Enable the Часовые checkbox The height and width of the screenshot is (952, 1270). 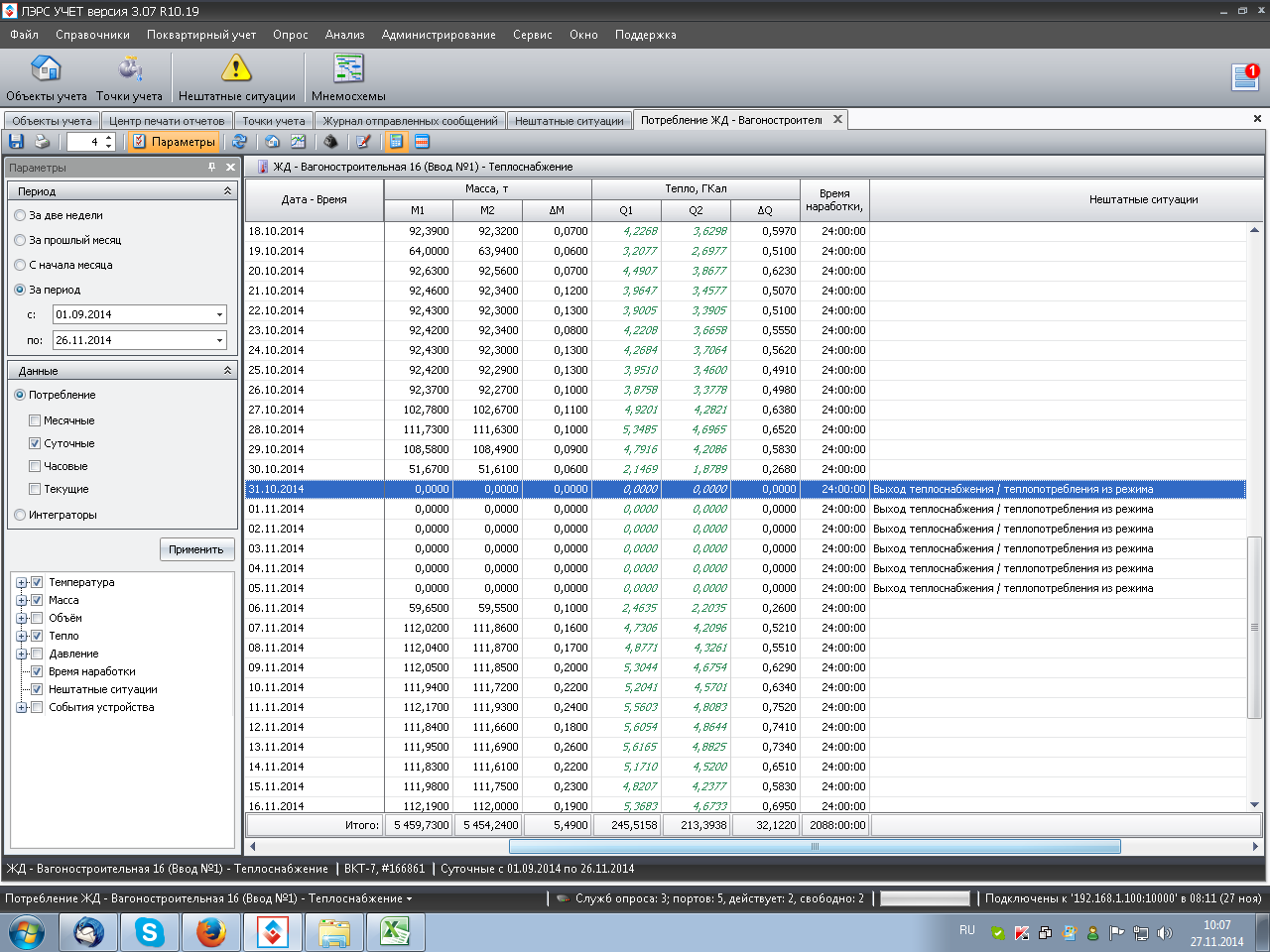pyautogui.click(x=35, y=466)
